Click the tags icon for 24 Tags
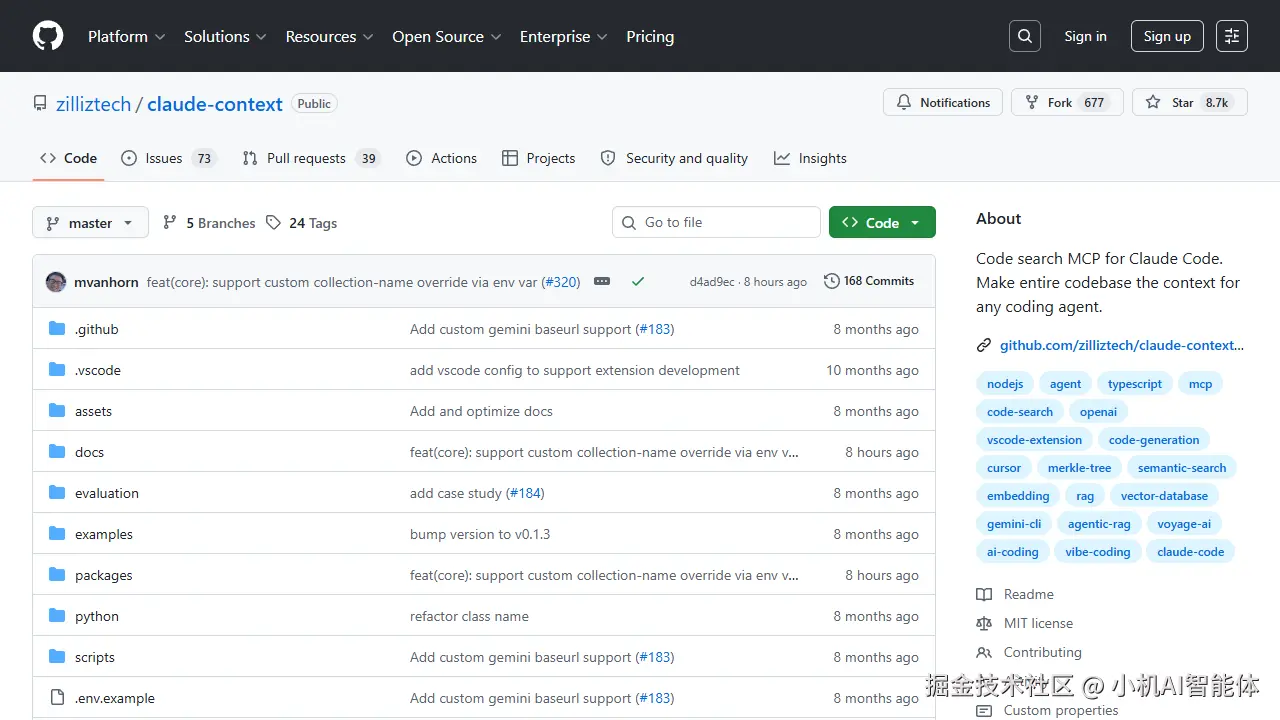 click(274, 223)
